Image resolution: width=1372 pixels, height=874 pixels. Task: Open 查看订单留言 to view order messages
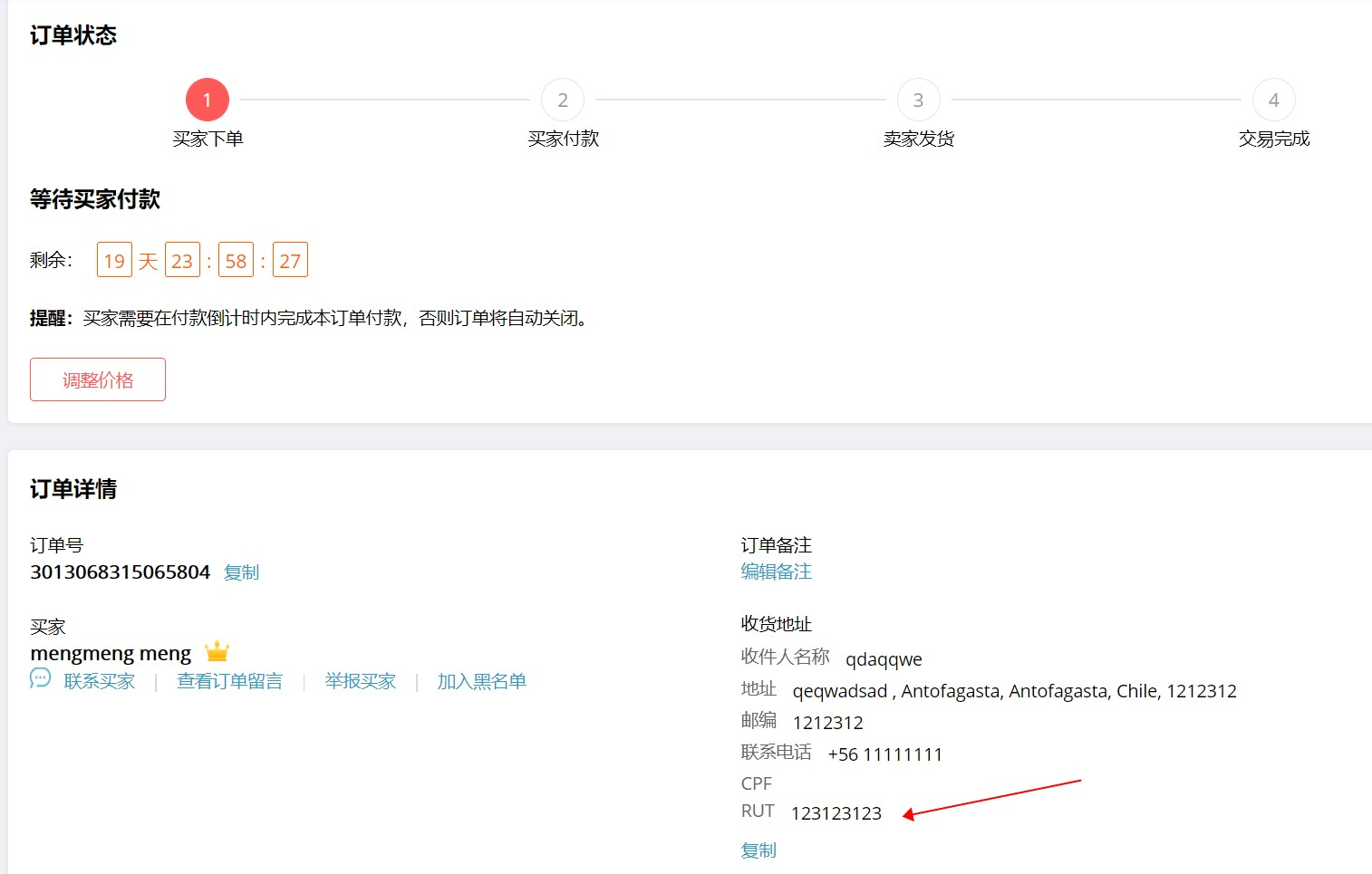point(229,680)
